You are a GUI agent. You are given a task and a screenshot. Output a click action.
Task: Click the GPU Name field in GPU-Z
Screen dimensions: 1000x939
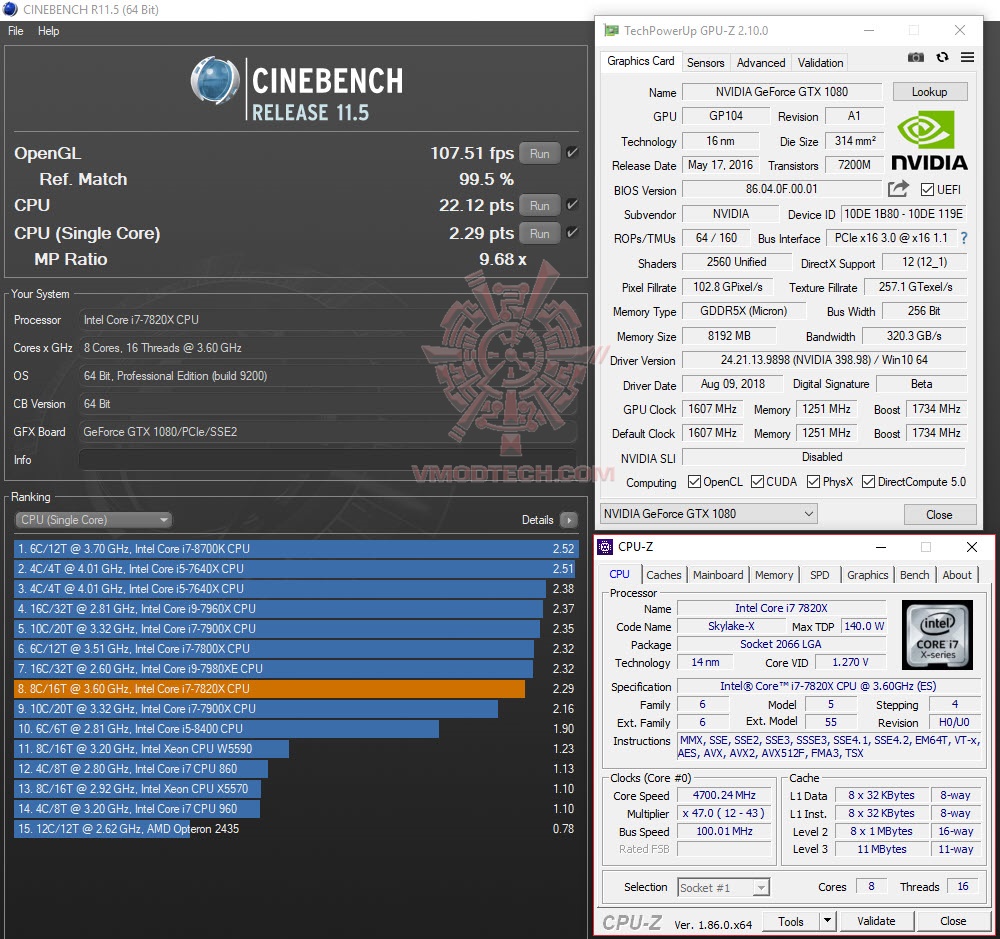[781, 92]
